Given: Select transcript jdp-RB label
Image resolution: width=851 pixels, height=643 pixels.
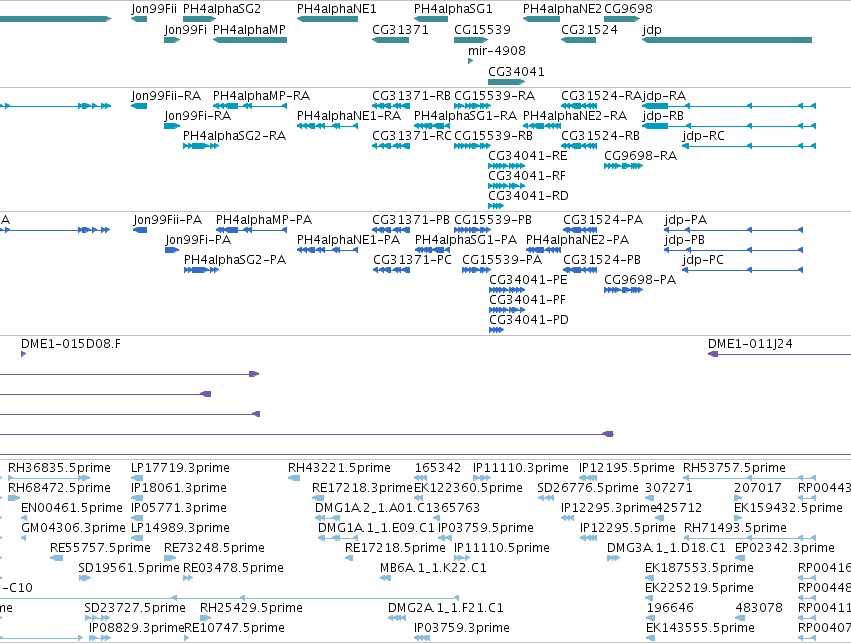Looking at the screenshot, I should coord(663,116).
